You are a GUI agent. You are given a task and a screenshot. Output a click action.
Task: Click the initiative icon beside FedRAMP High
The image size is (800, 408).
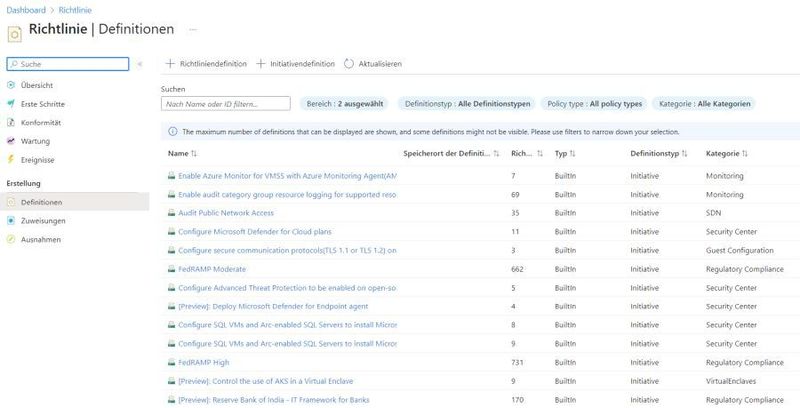[171, 362]
